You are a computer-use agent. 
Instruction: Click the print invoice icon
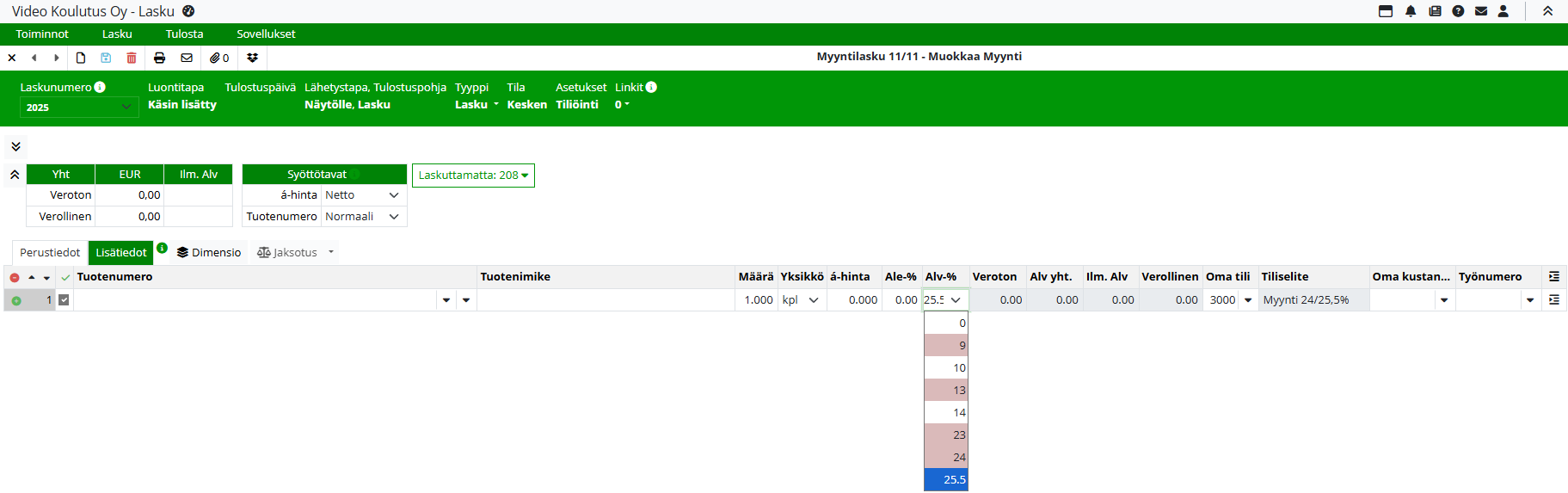click(159, 58)
